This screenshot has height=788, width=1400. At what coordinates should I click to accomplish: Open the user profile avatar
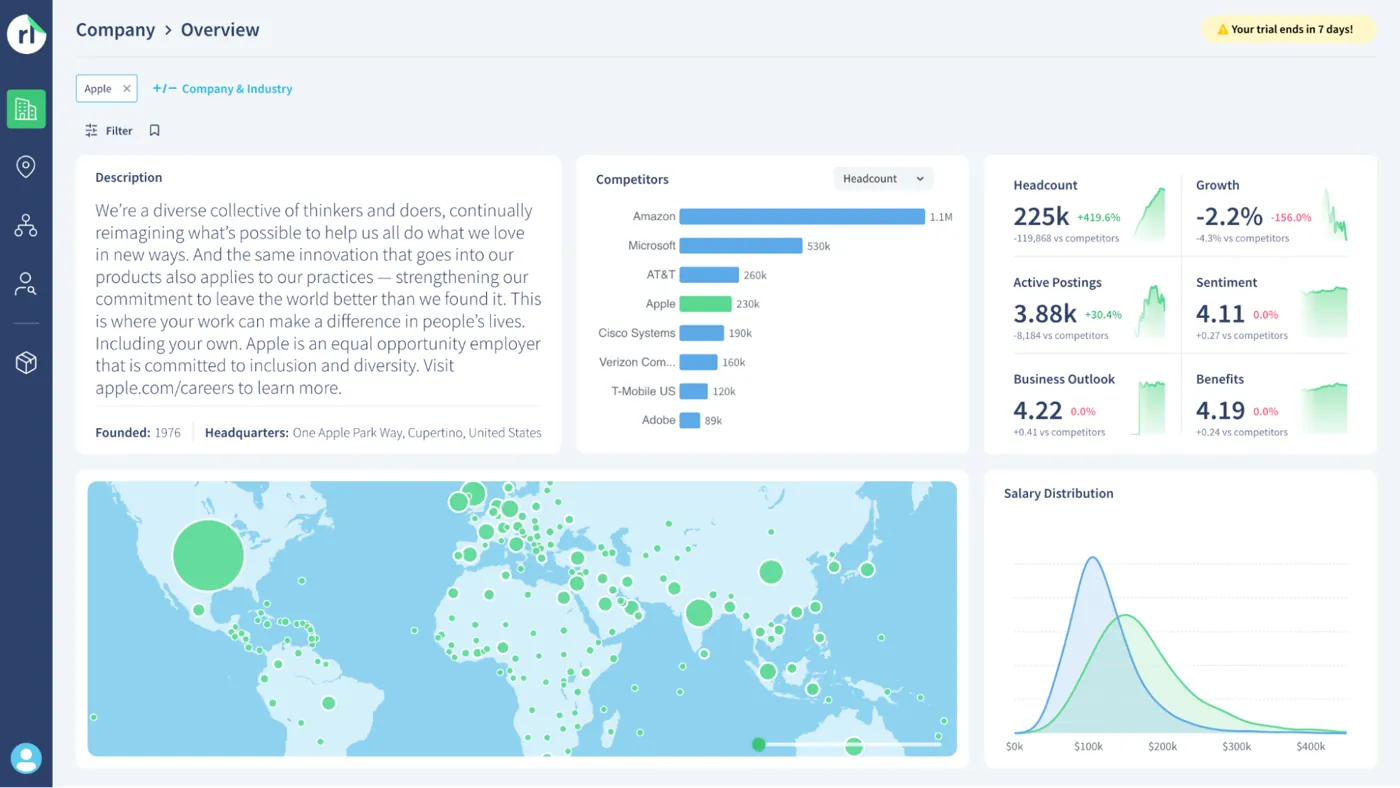[x=26, y=758]
